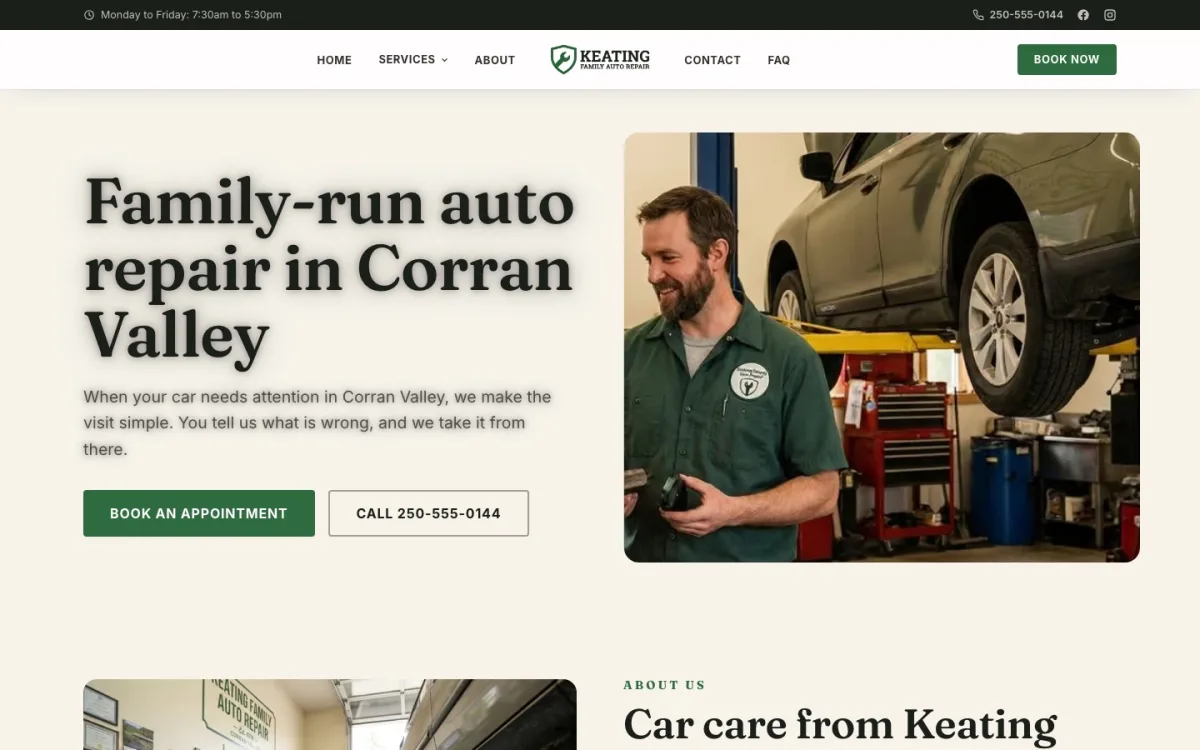Open the Instagram icon link

tap(1110, 15)
